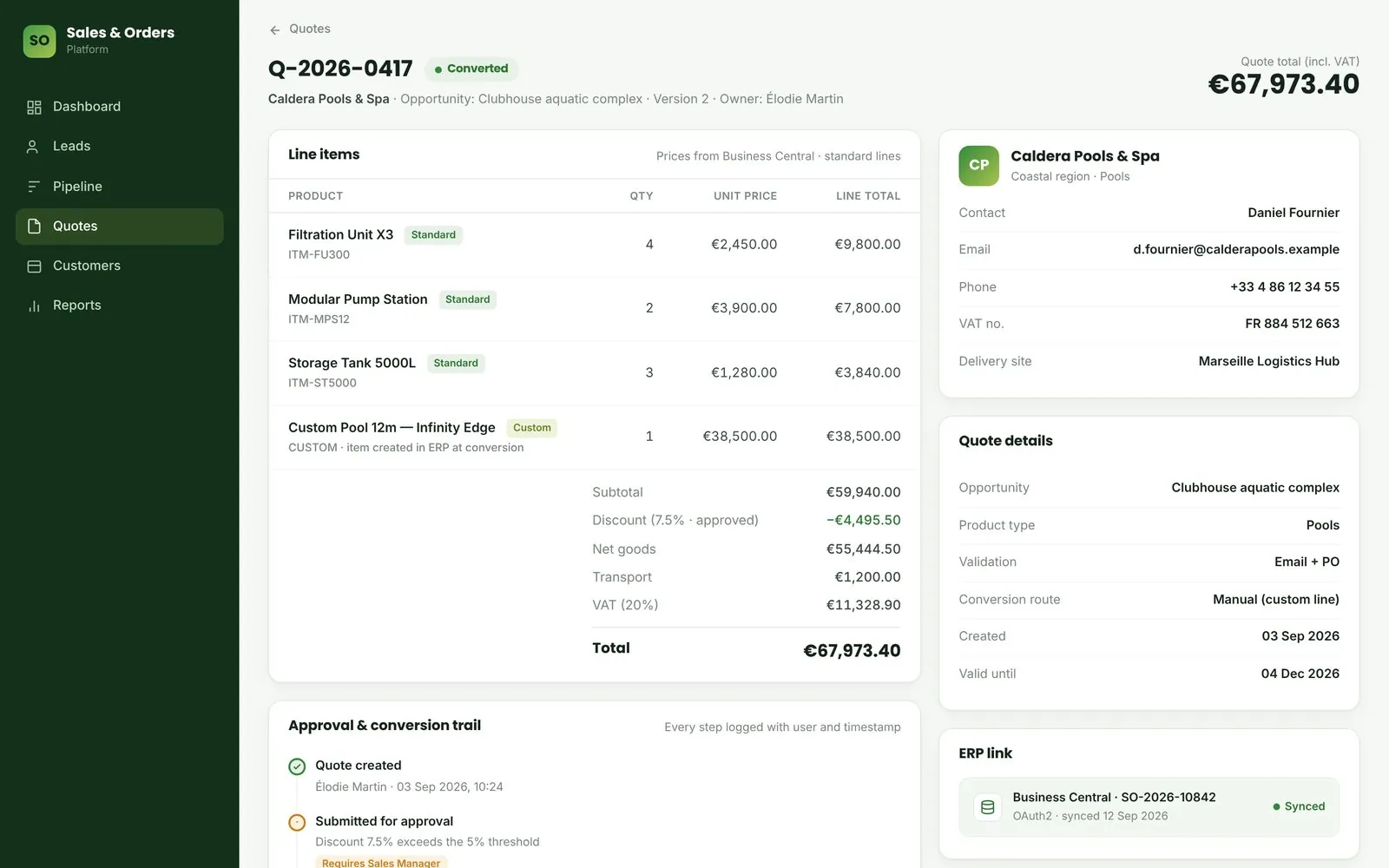Click the Submitted for approval status icon
This screenshot has width=1389, height=868.
[x=297, y=822]
